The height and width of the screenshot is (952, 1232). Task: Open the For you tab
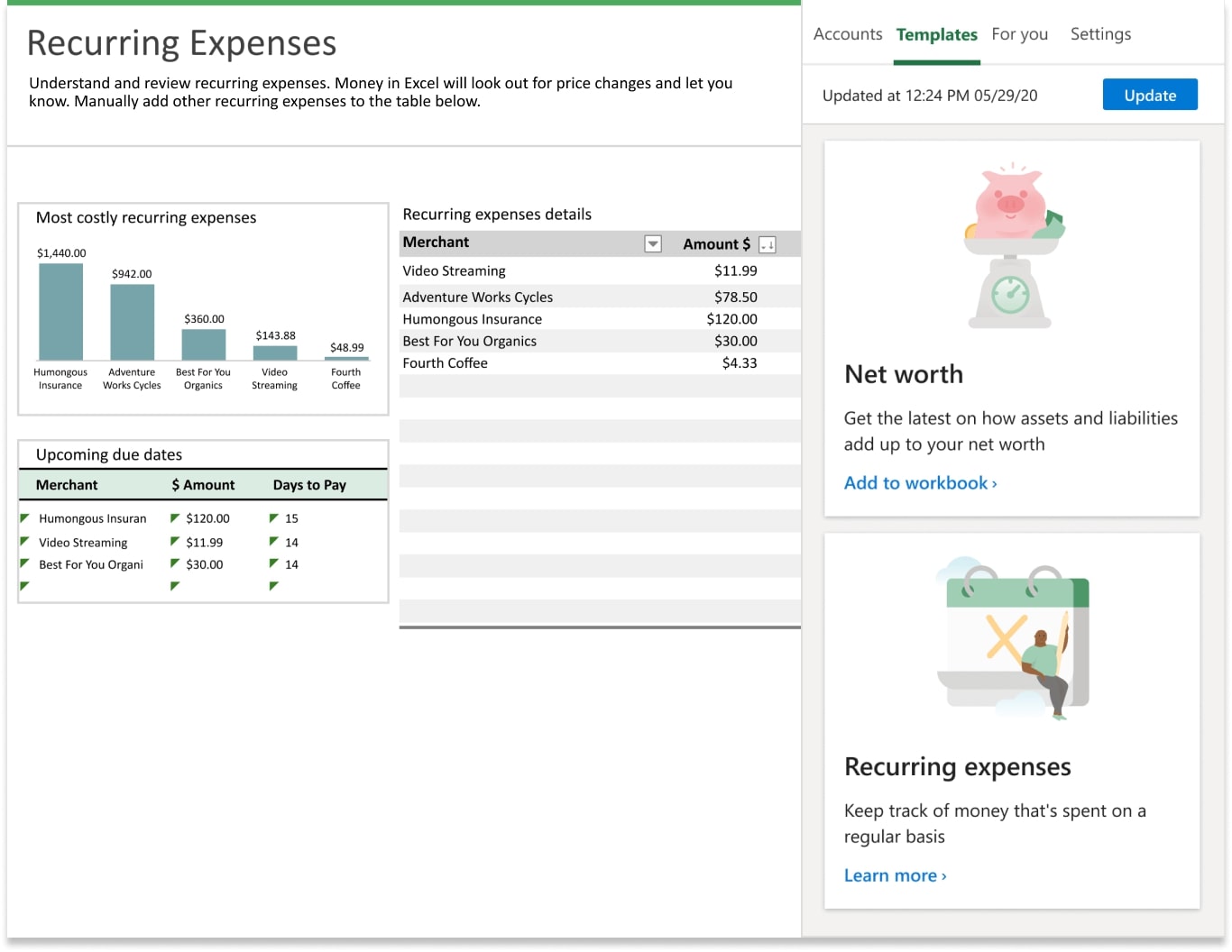pyautogui.click(x=1019, y=34)
